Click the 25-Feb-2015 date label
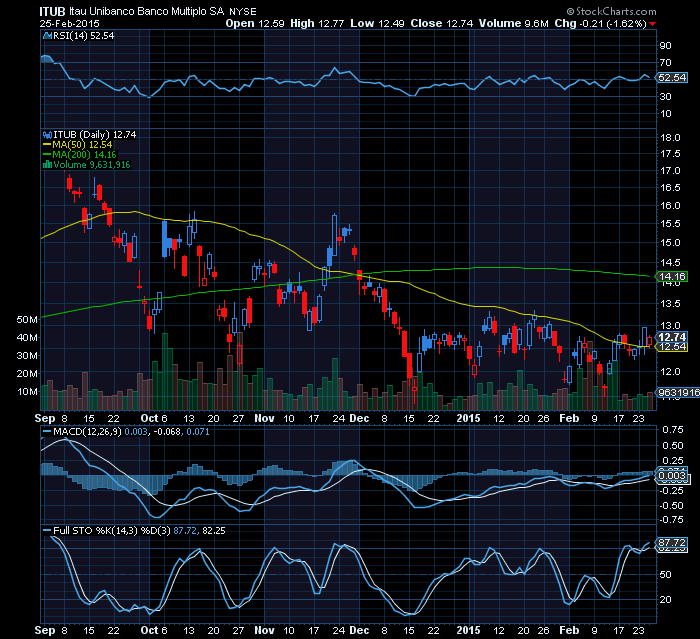This screenshot has width=700, height=639. pyautogui.click(x=69, y=24)
